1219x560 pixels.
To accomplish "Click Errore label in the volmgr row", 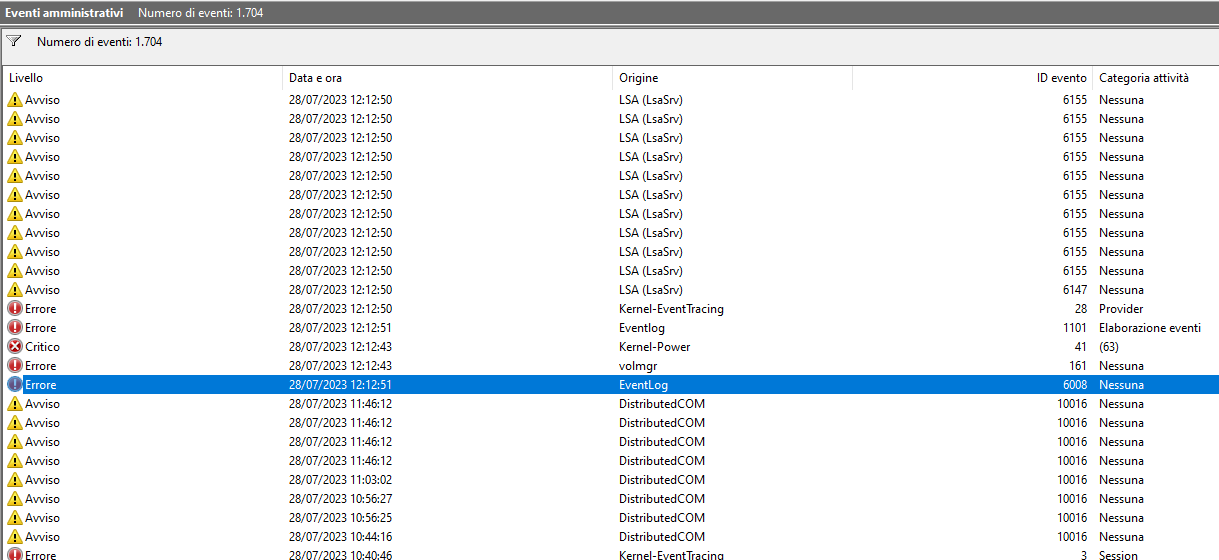I will point(41,366).
